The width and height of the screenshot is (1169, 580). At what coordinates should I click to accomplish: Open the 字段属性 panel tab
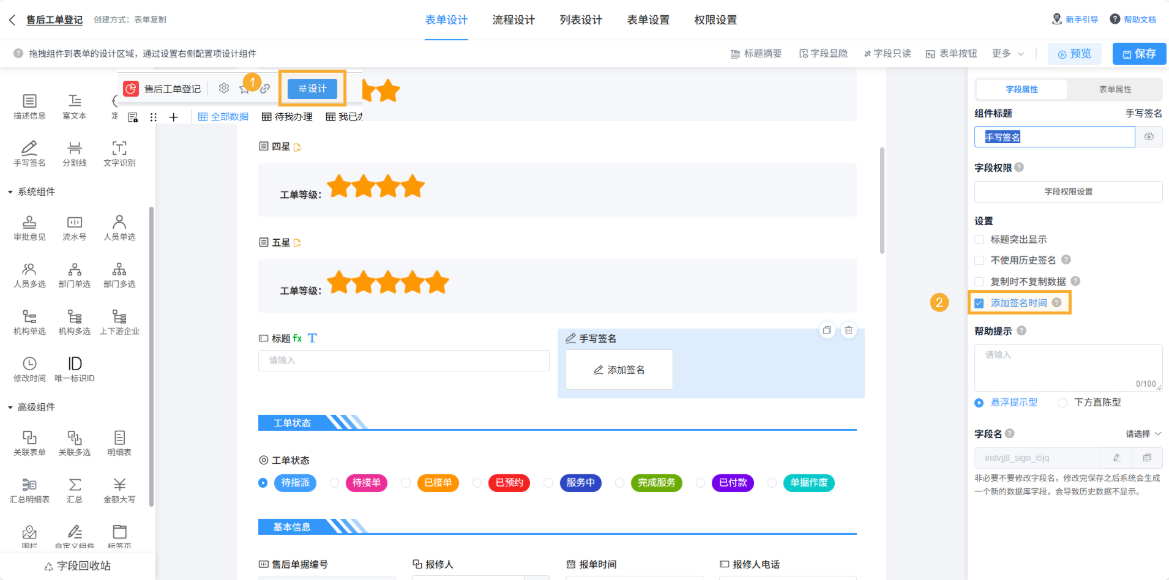(1021, 89)
